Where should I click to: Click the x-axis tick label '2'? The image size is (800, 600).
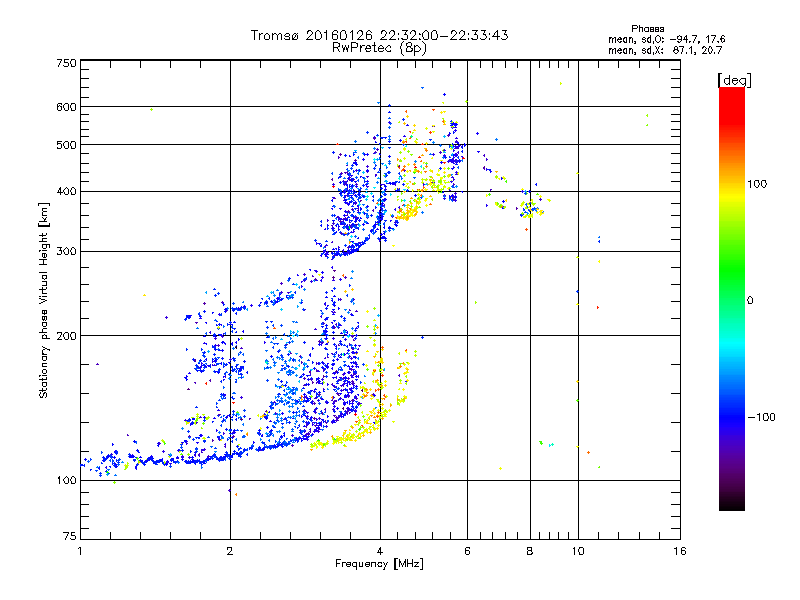(230, 551)
